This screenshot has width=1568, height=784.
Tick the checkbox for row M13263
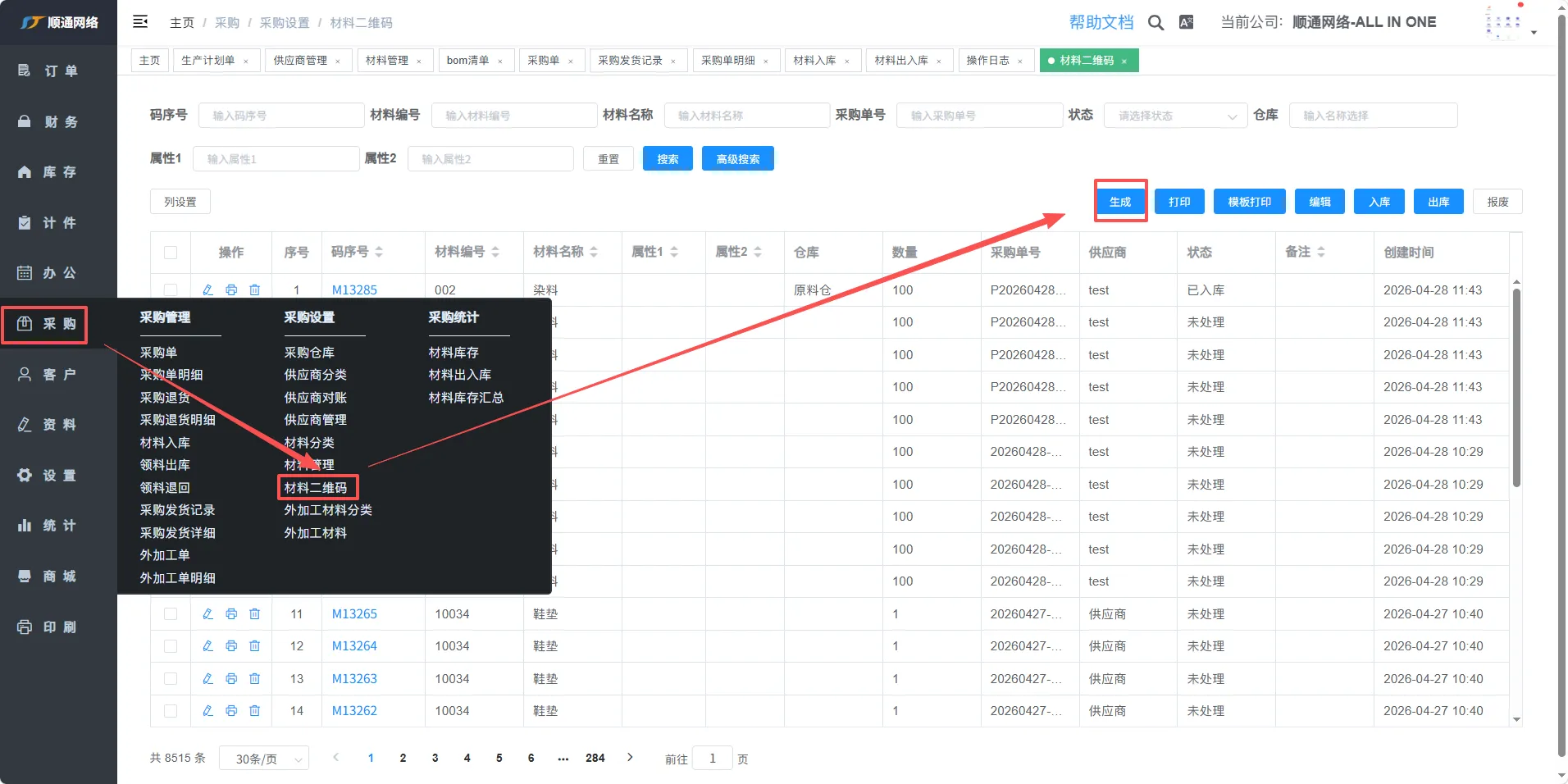click(171, 679)
